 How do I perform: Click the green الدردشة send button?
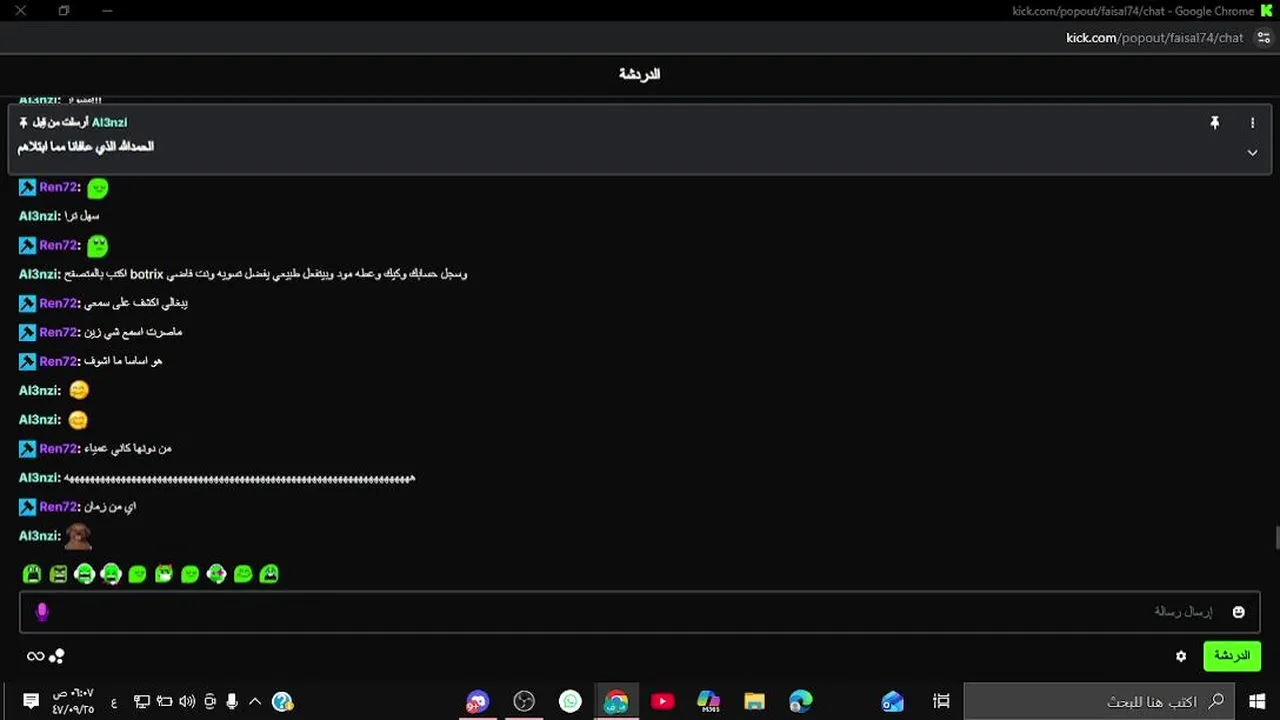[x=1231, y=656]
